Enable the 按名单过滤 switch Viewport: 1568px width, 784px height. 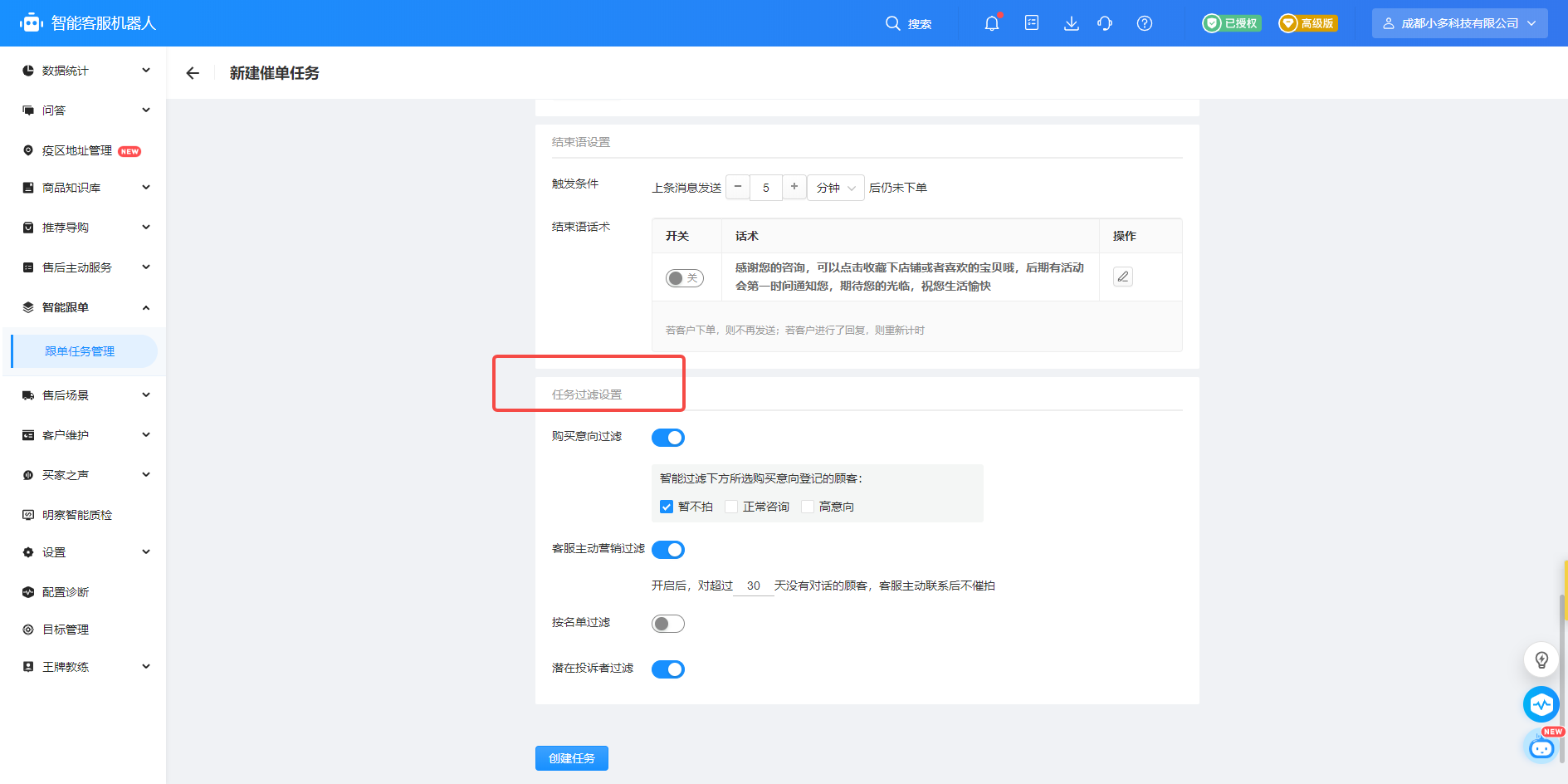668,624
